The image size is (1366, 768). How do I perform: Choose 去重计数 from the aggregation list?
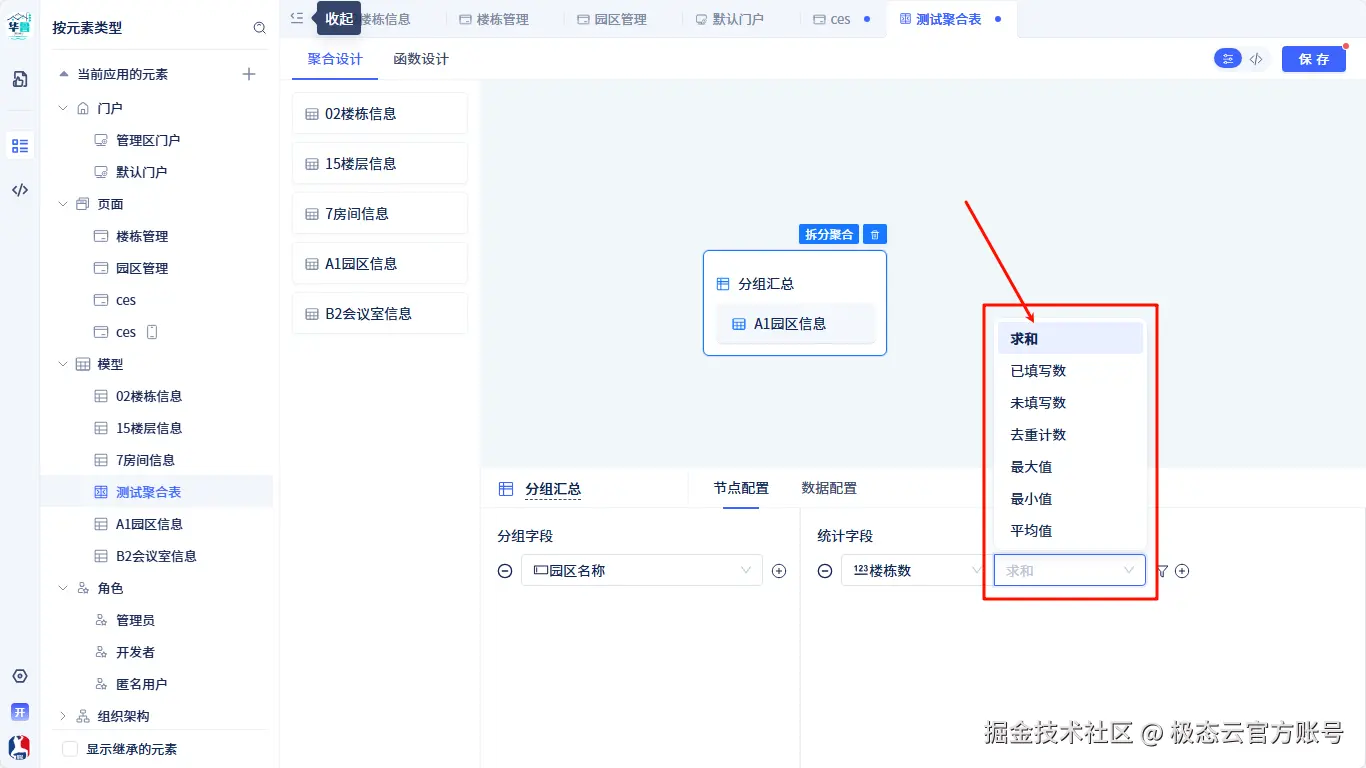pos(1070,435)
